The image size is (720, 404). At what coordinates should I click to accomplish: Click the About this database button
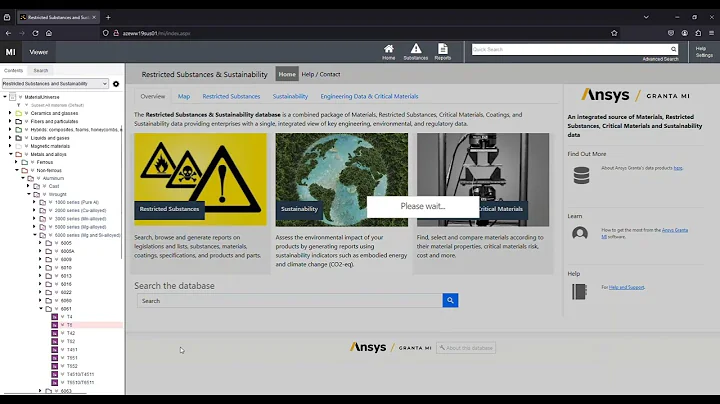466,348
